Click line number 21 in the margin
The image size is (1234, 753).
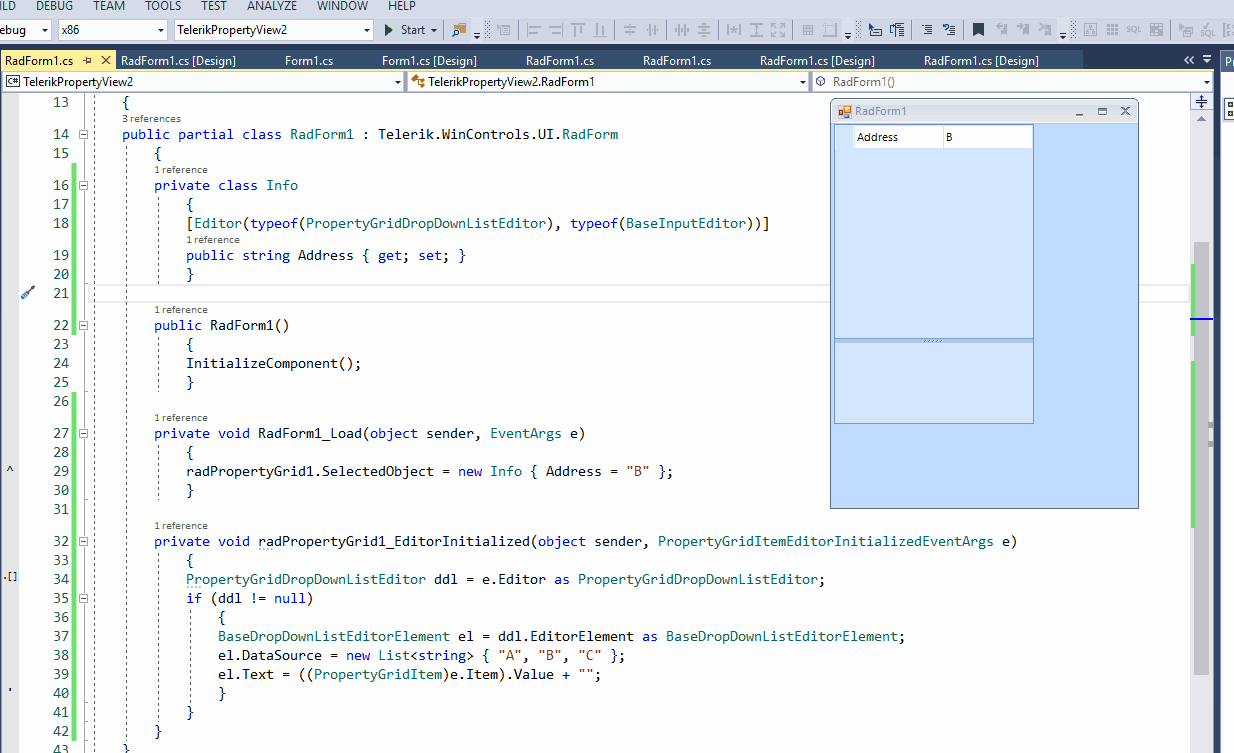(61, 293)
